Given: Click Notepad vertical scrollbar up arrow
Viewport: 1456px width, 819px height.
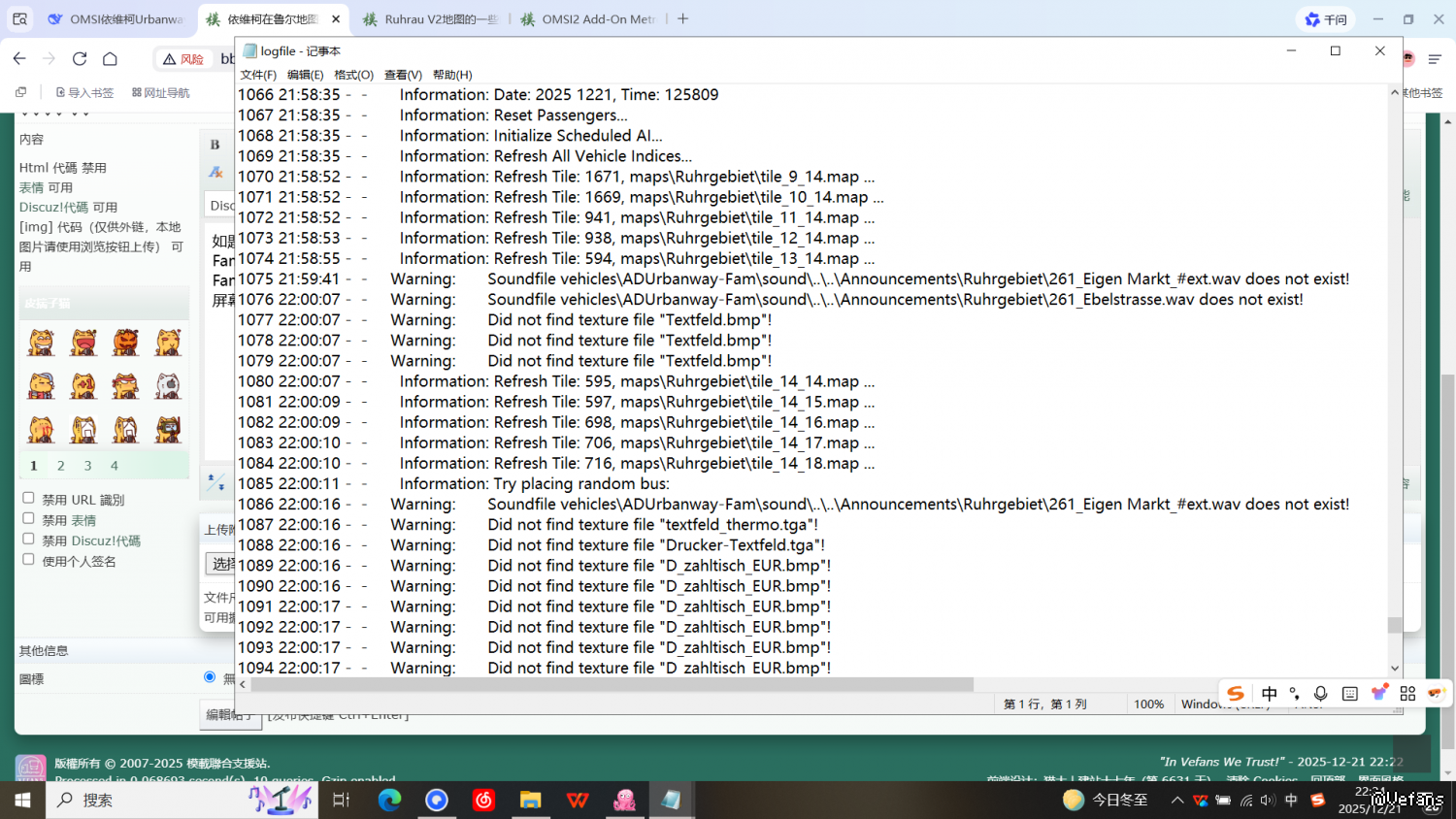Looking at the screenshot, I should click(1395, 93).
